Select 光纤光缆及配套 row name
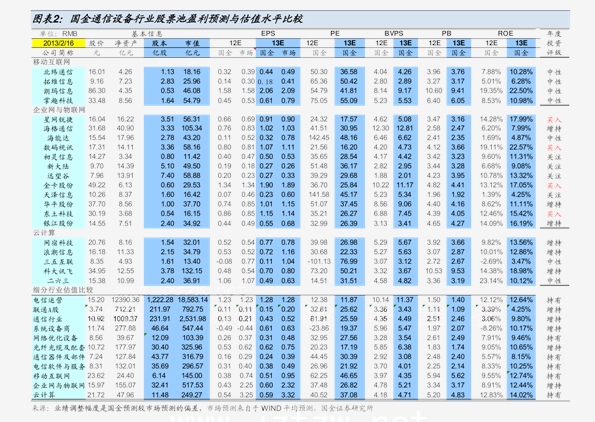 coord(59,347)
